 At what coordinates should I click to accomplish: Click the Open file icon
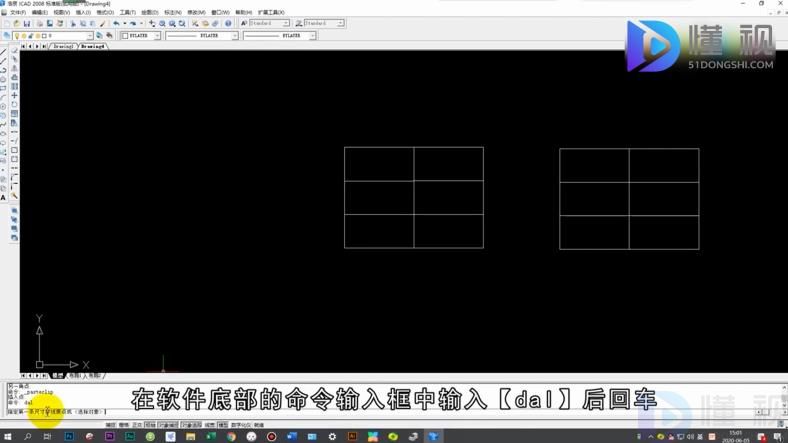coord(17,23)
